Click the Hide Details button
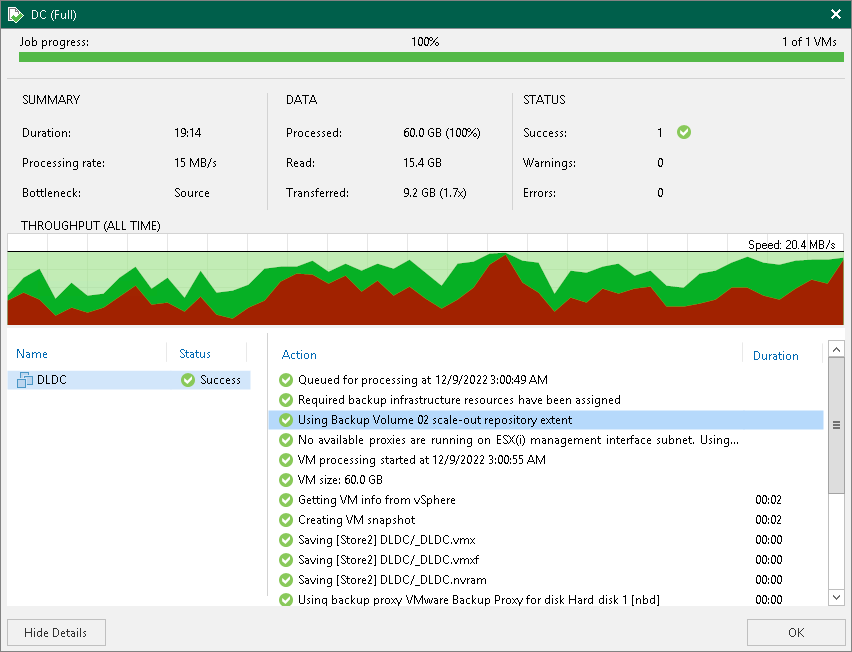 click(x=56, y=632)
